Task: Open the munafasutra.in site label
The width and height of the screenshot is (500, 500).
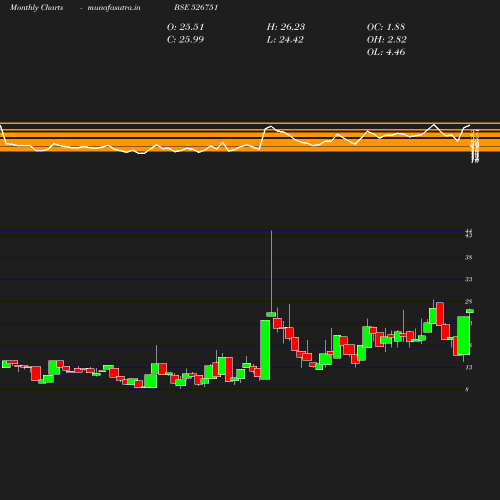Action: coord(114,7)
